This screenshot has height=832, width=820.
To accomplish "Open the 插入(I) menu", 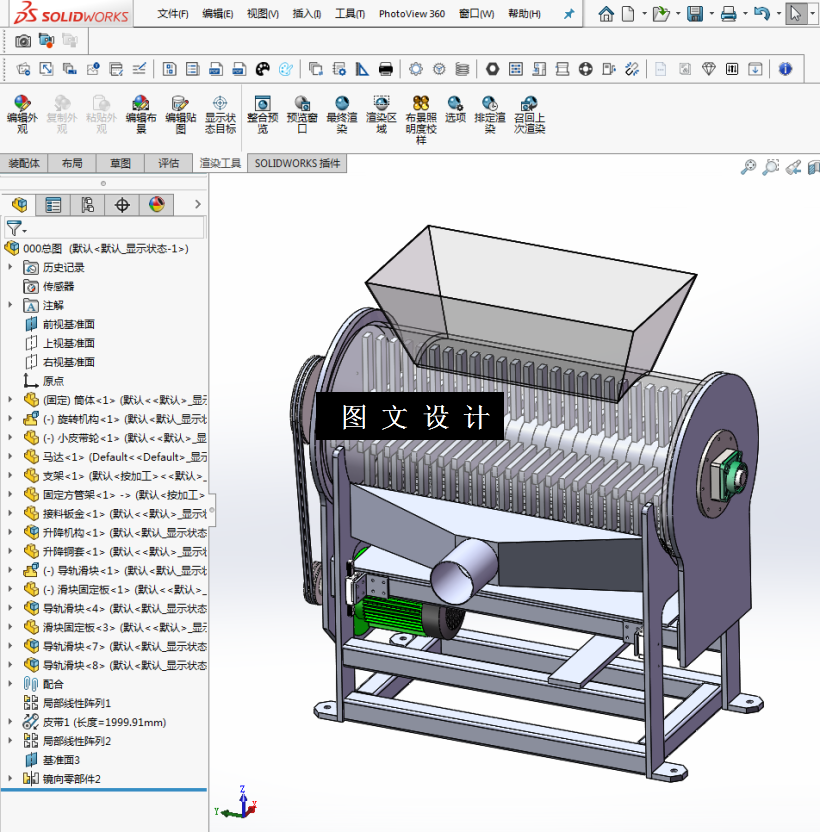I will point(307,14).
